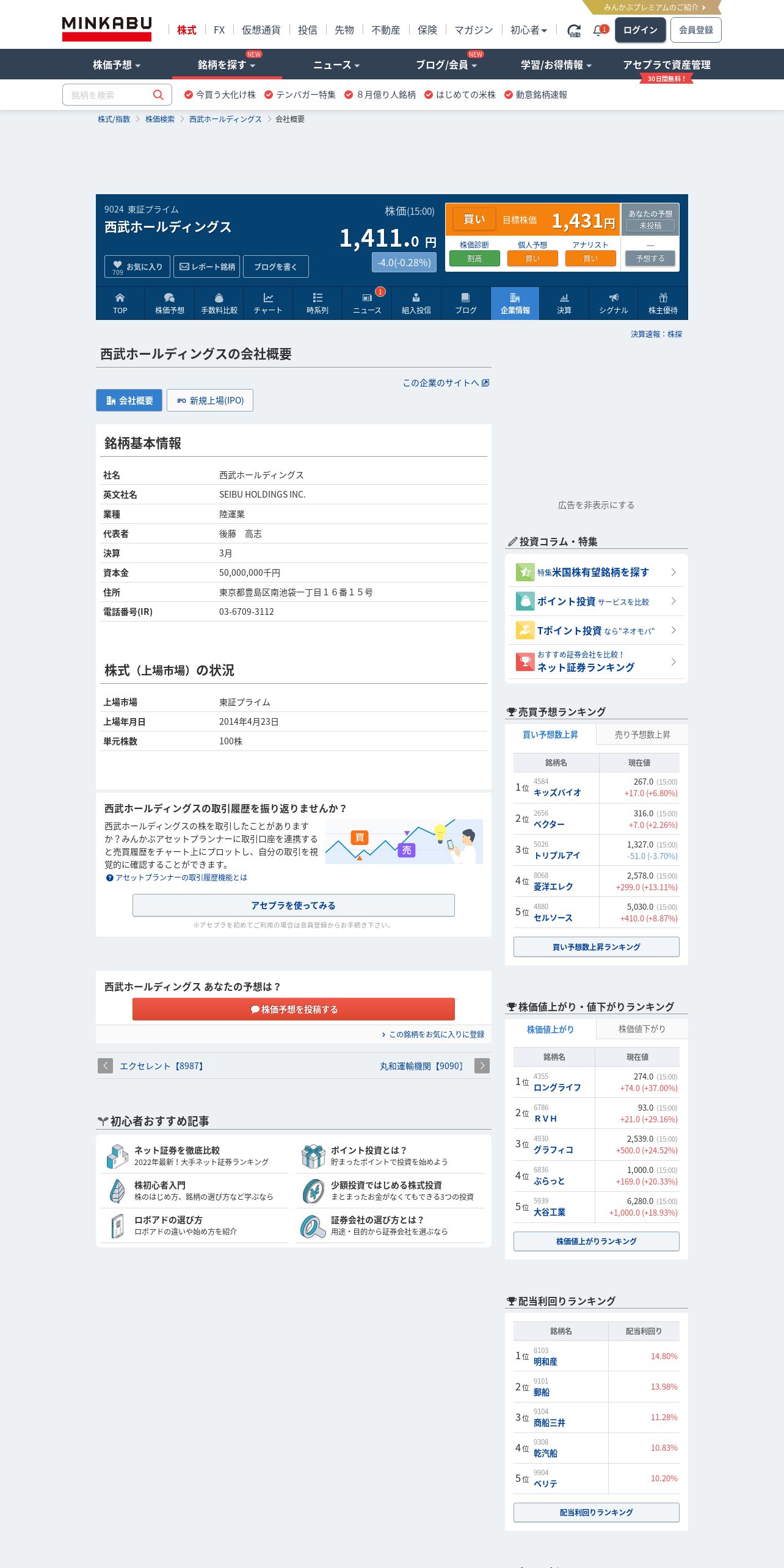The height and width of the screenshot is (1568, 784).
Task: Click the ブログを書く button
Action: click(x=276, y=267)
